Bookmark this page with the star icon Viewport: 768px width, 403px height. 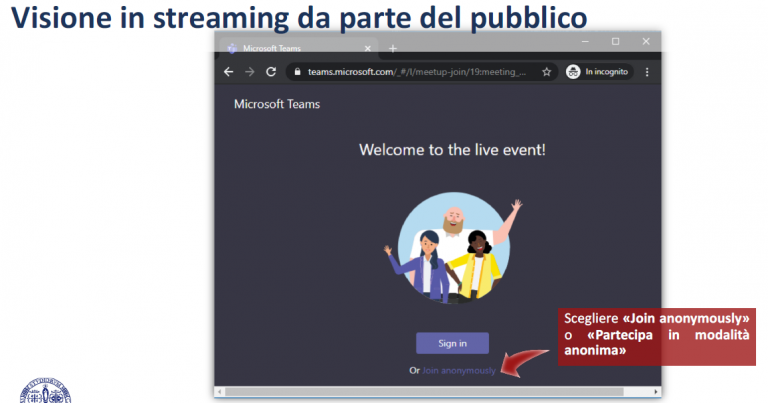point(546,72)
